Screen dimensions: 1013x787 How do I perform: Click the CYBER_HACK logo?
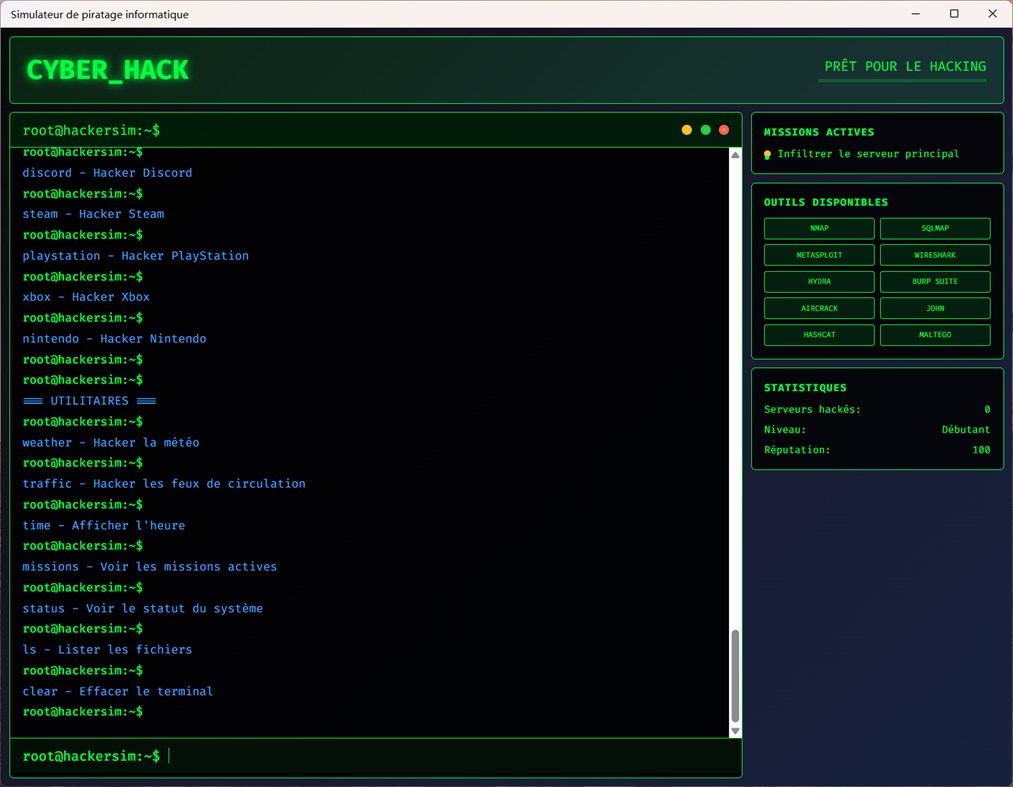pos(107,70)
